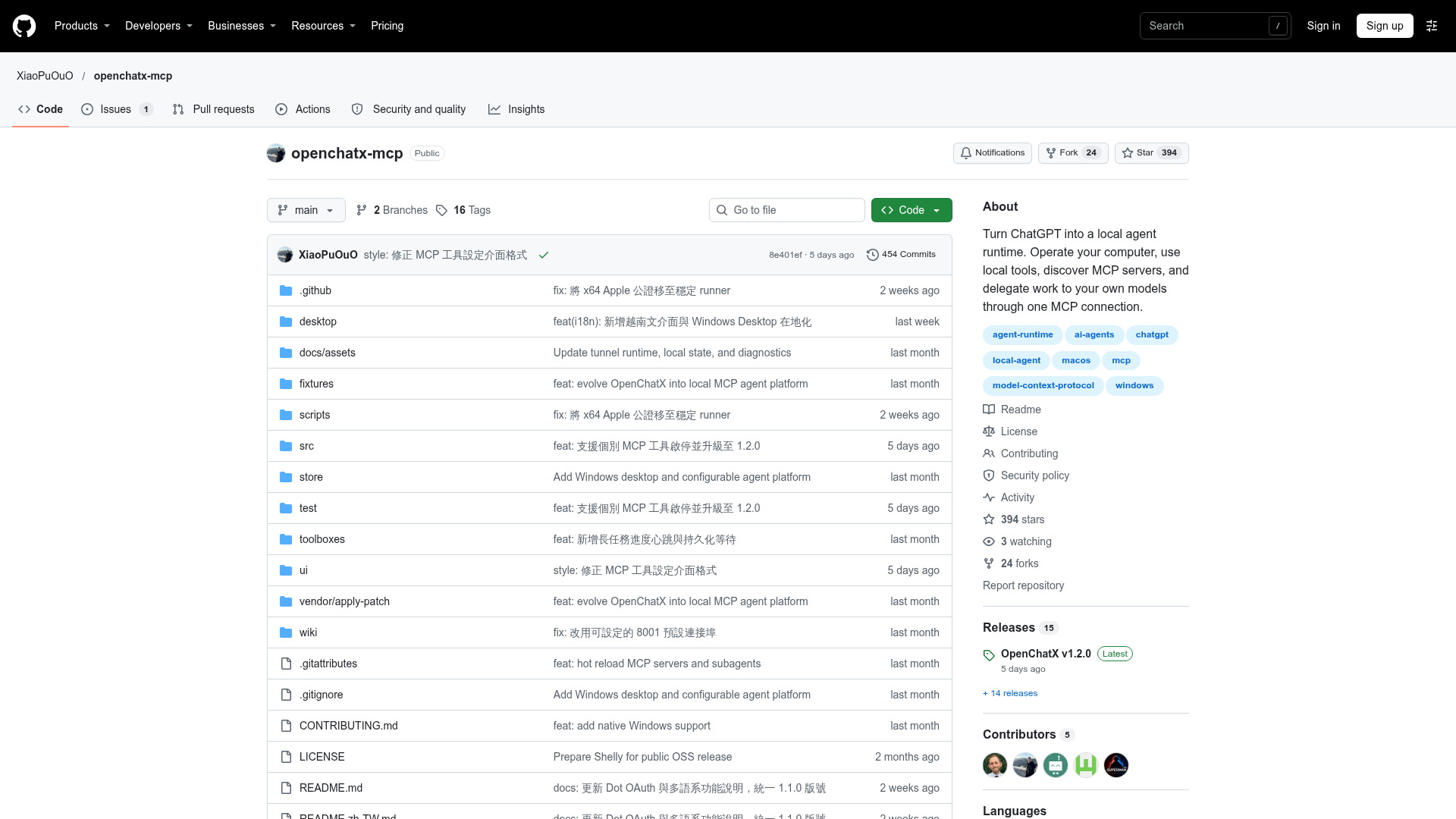Open the Readme book link
The width and height of the screenshot is (1456, 819).
click(x=1012, y=409)
